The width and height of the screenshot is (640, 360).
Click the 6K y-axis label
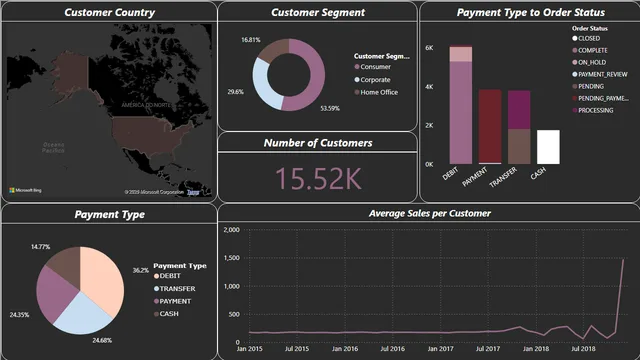[x=429, y=48]
